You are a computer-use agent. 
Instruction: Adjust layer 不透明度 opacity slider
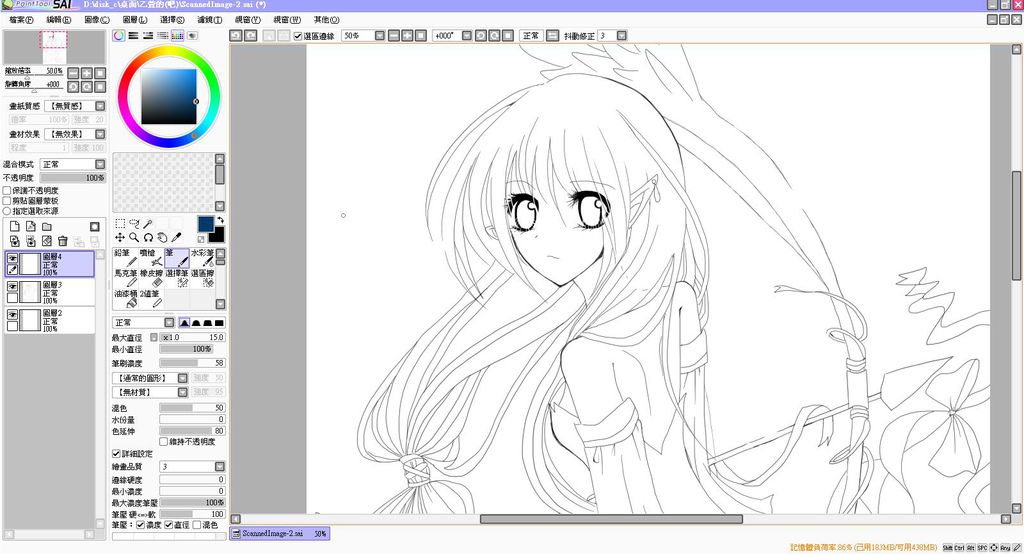pos(72,178)
